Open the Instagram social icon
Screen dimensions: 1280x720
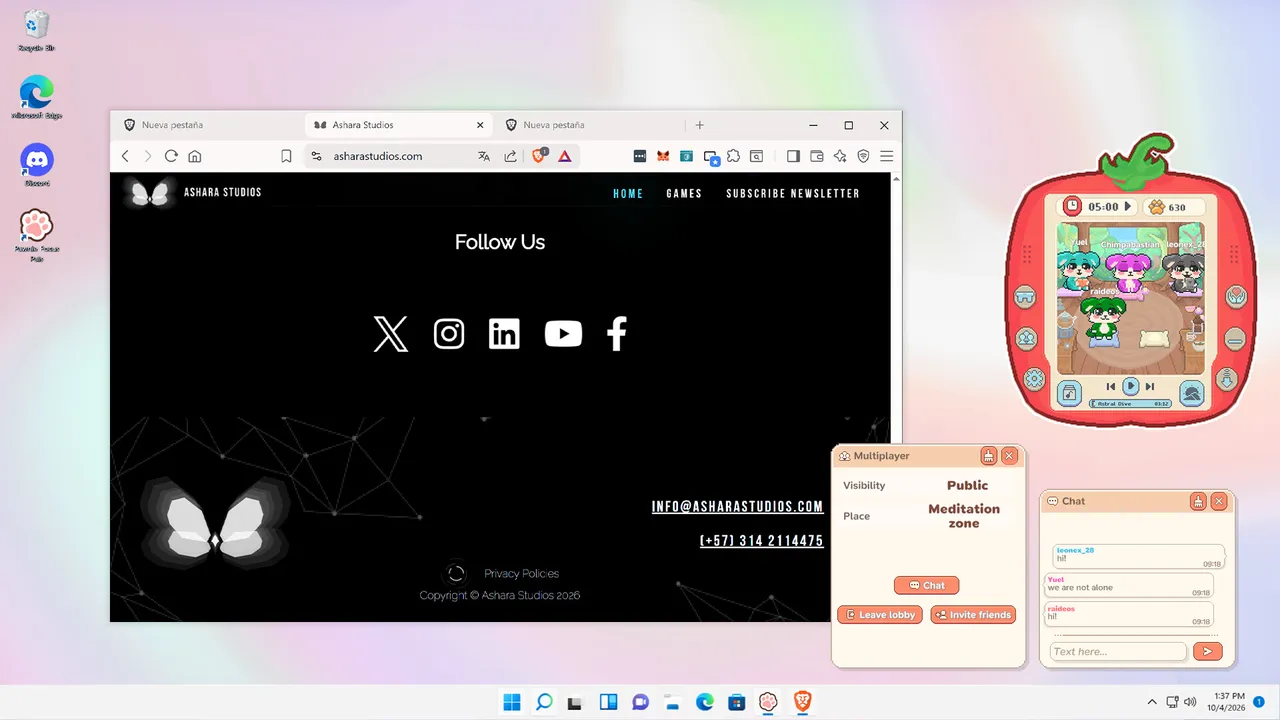(x=449, y=334)
